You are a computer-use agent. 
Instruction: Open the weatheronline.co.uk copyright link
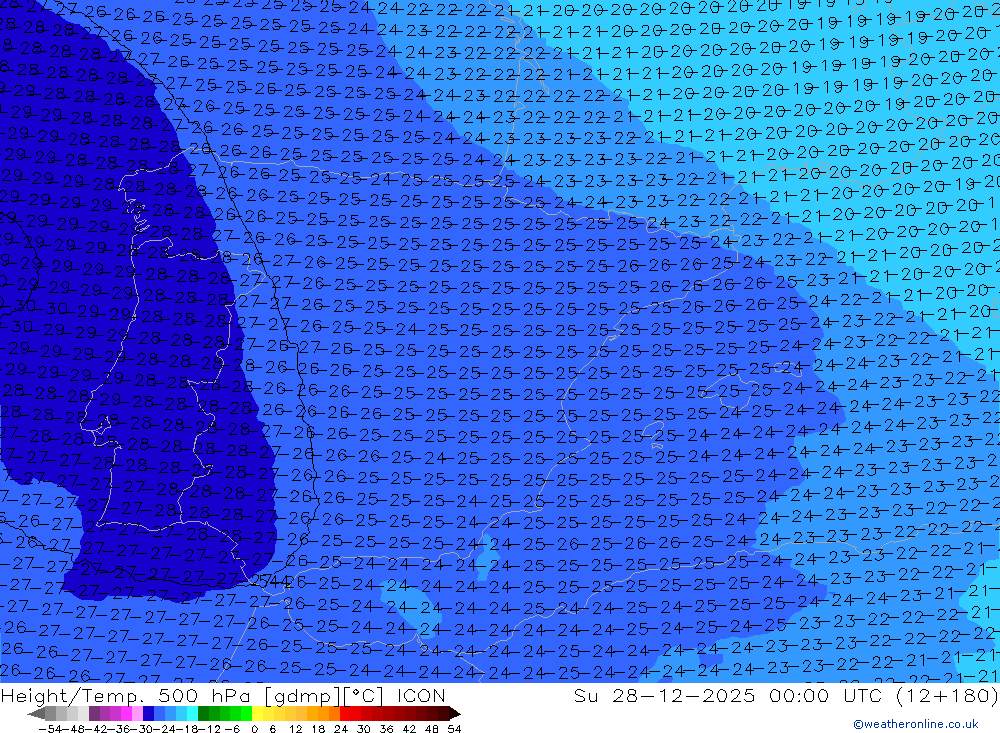pyautogui.click(x=916, y=723)
